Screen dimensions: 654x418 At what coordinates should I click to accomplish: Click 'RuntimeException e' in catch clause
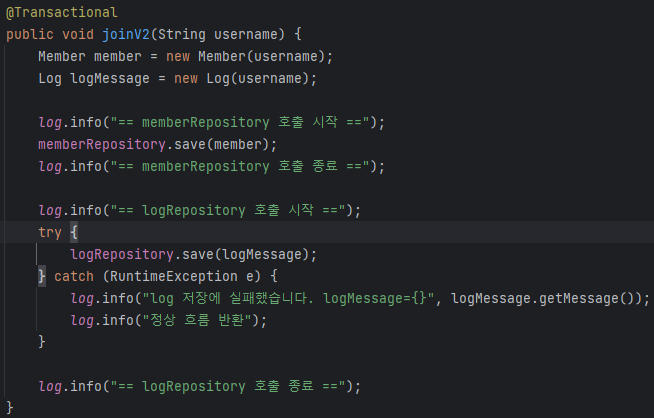coord(181,276)
